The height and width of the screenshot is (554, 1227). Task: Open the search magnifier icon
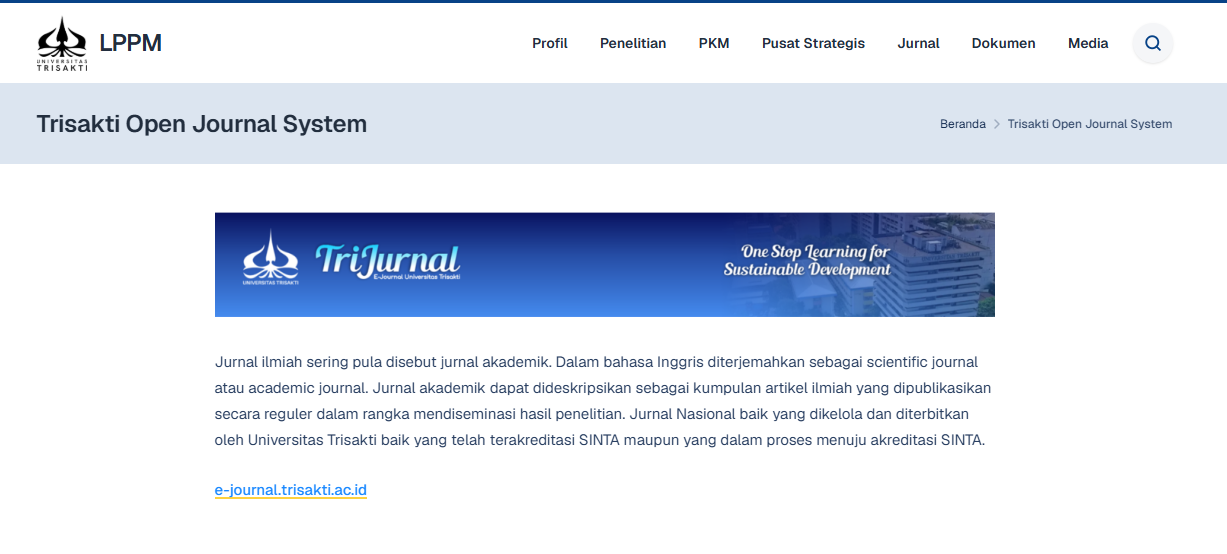pyautogui.click(x=1153, y=43)
